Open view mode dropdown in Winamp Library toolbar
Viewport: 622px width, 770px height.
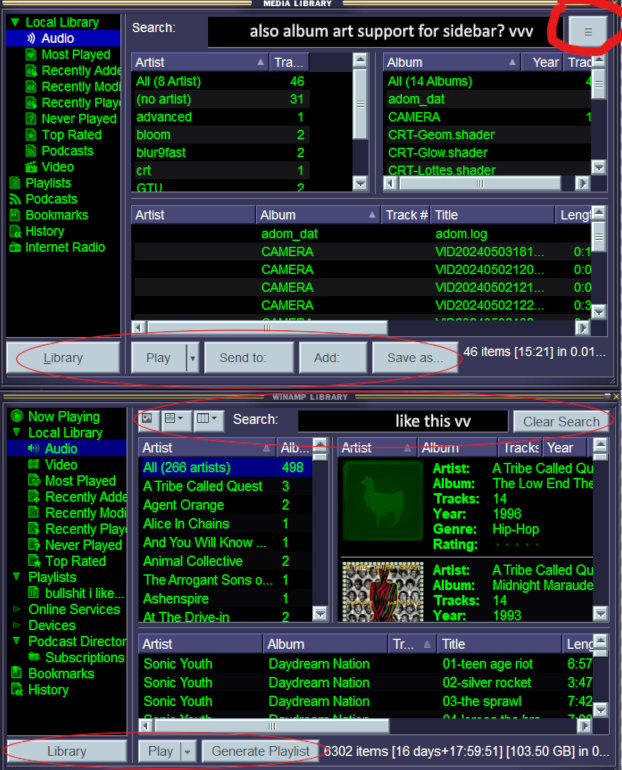point(175,419)
